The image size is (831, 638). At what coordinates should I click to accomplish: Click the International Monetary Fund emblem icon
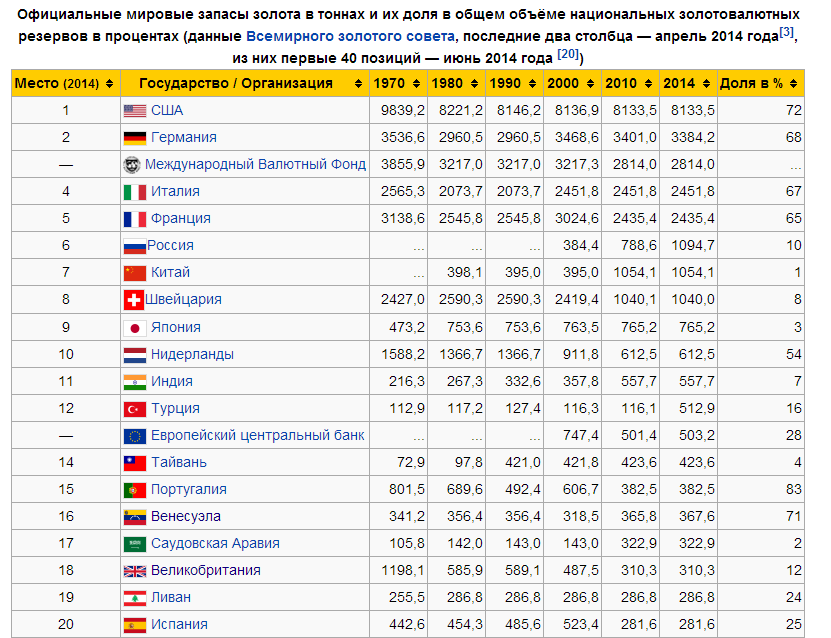131,164
